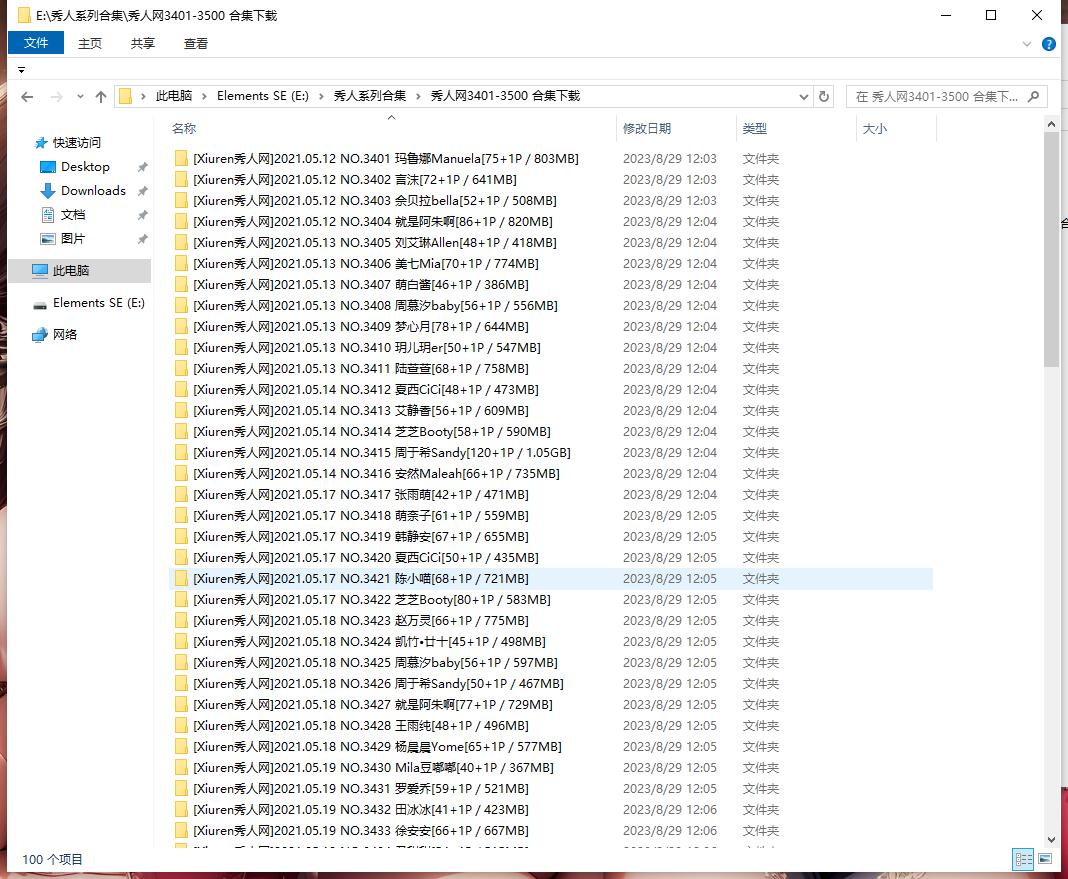This screenshot has height=879, width=1068.
Task: Open recent locations dropdown arrow
Action: pyautogui.click(x=79, y=96)
